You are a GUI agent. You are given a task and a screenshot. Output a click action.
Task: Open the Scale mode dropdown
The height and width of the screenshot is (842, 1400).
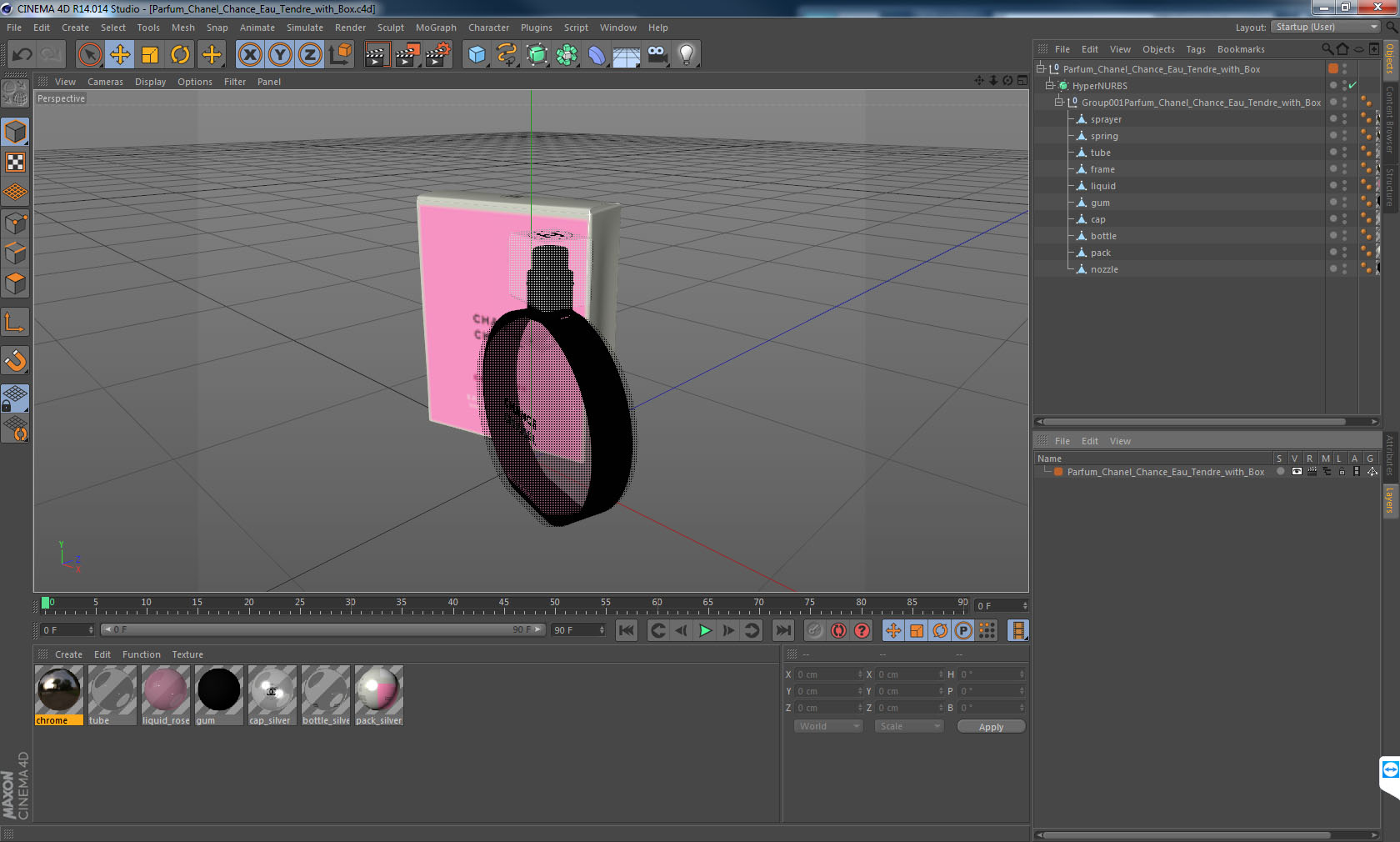pos(908,726)
